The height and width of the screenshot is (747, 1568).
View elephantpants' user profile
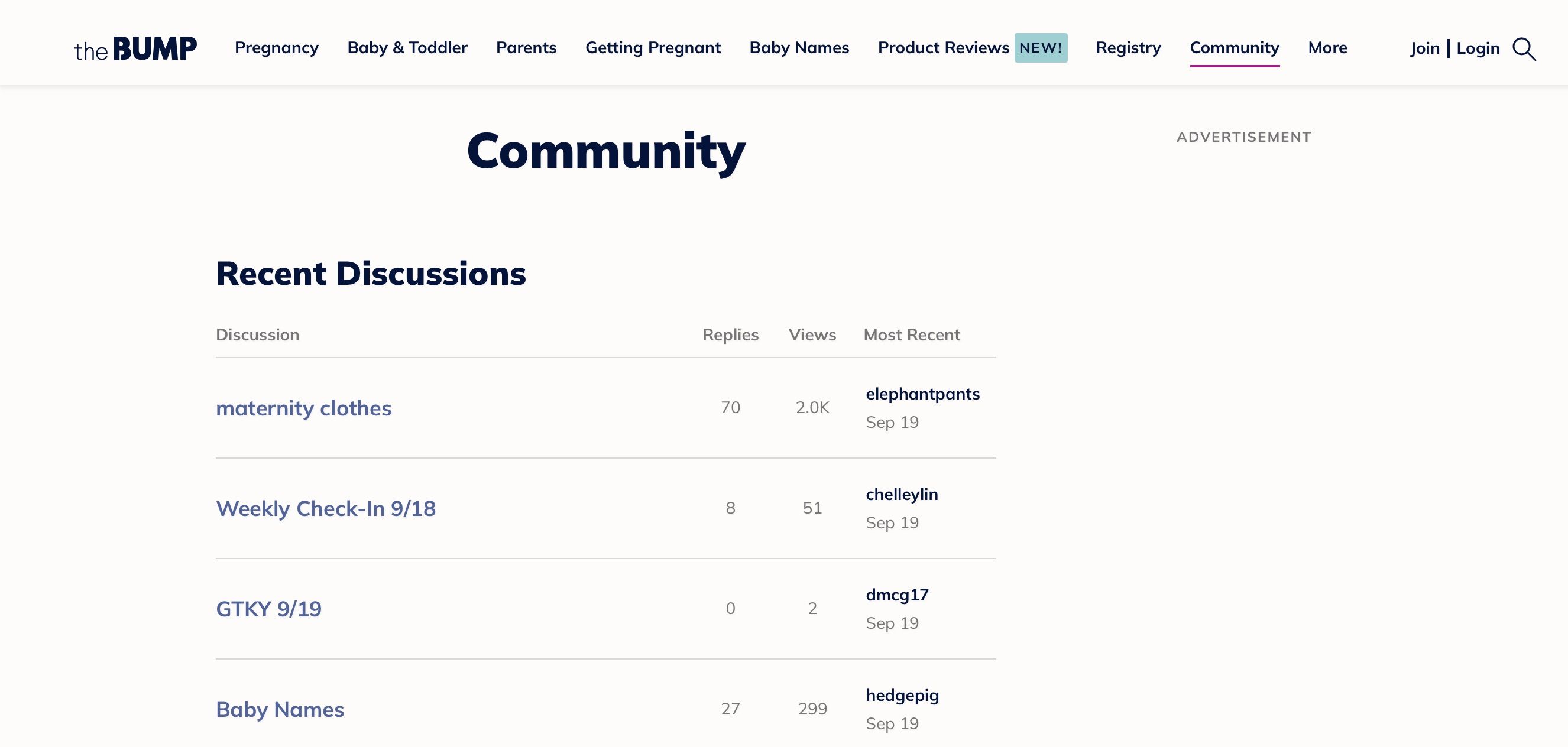coord(923,394)
